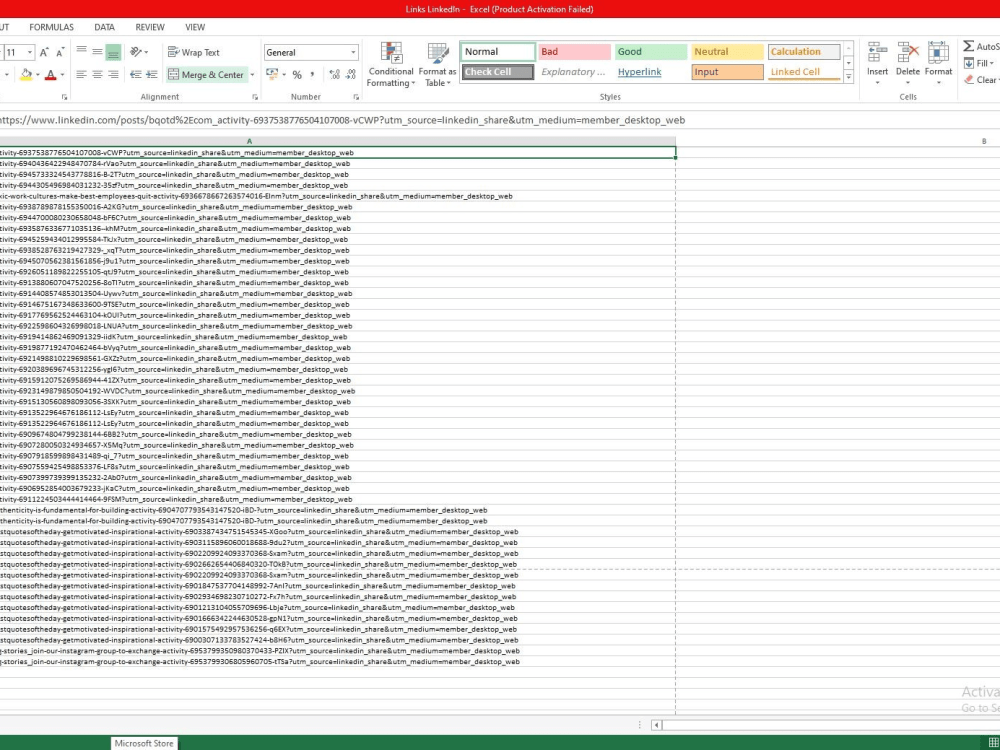Screen dimensions: 1000x750
Task: Decrease decimal places
Action: tap(350, 75)
